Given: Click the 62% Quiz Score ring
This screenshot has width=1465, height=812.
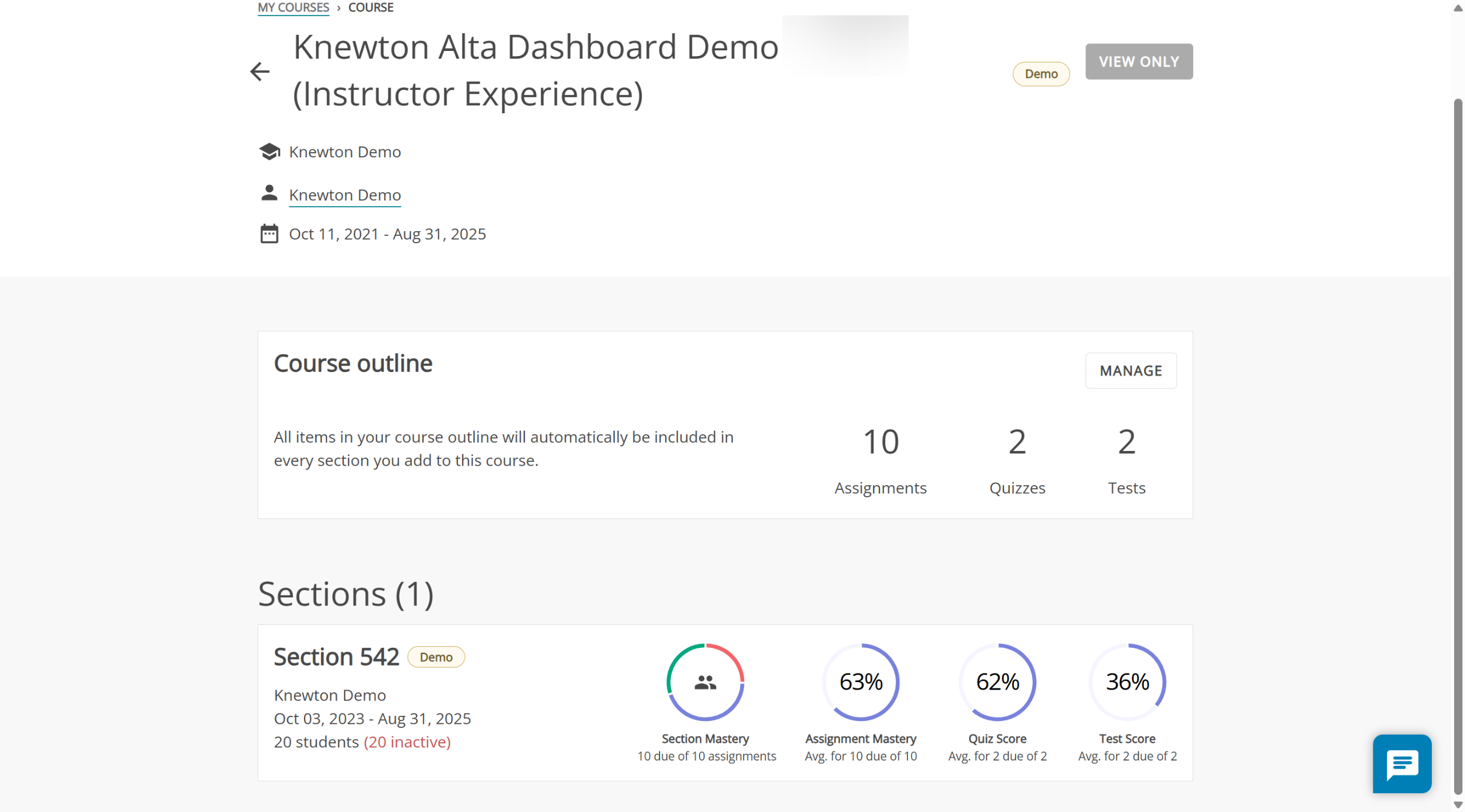Looking at the screenshot, I should point(997,682).
